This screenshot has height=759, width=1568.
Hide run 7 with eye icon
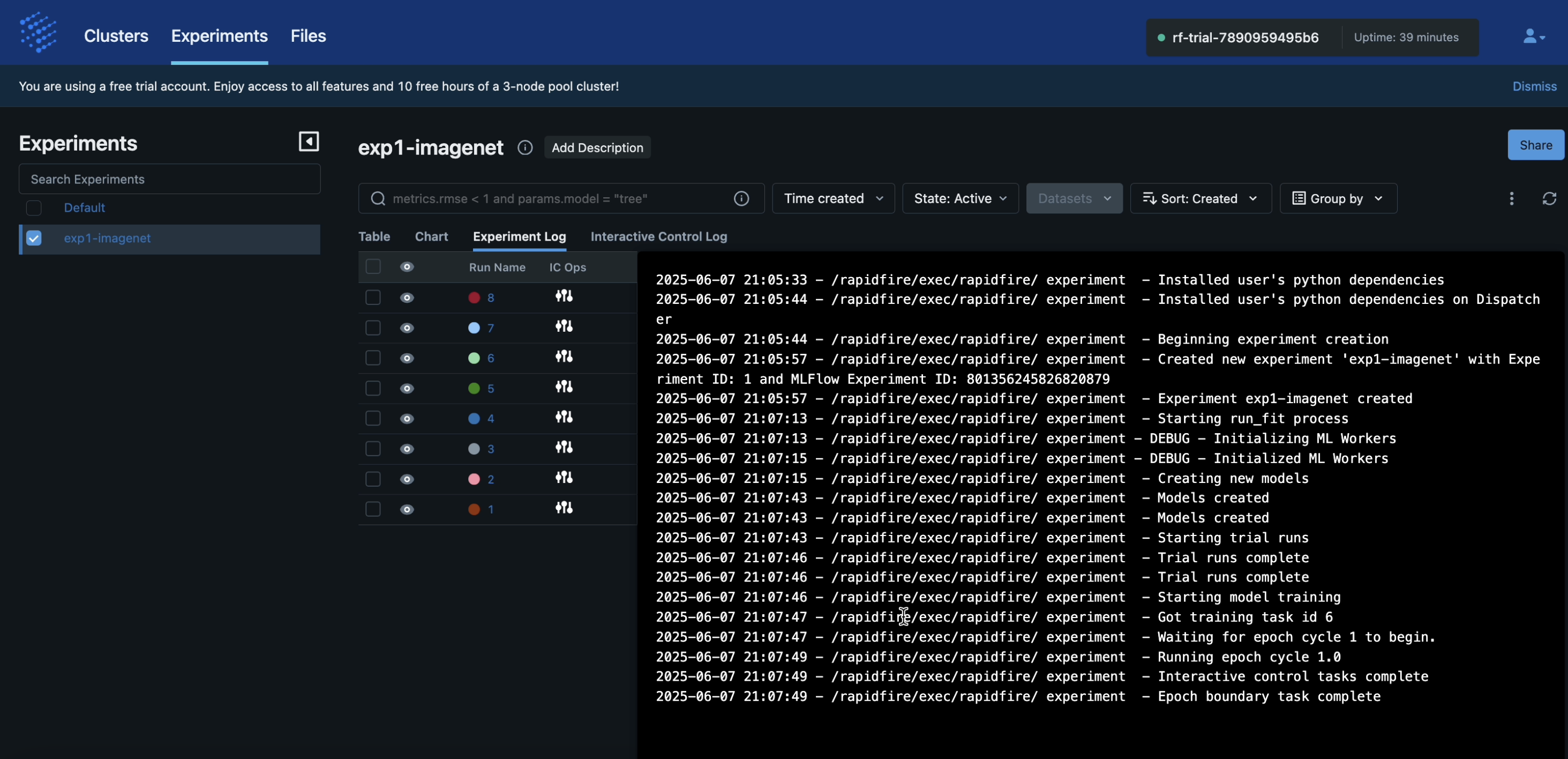tap(407, 328)
